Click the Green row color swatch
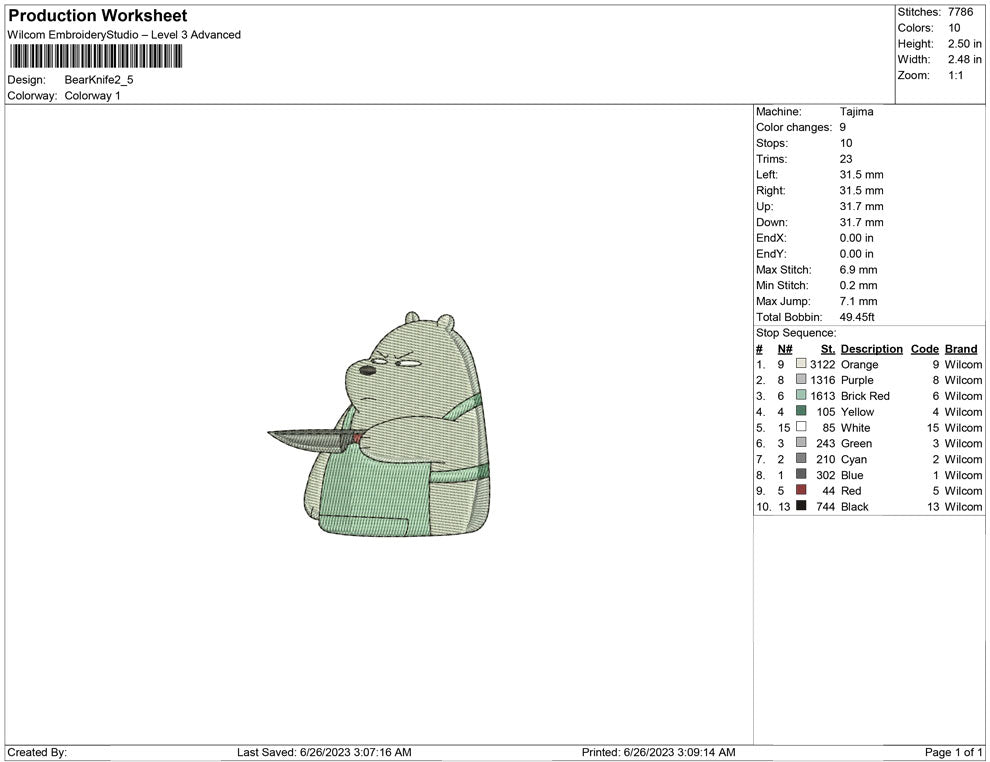990x762 pixels. 801,443
